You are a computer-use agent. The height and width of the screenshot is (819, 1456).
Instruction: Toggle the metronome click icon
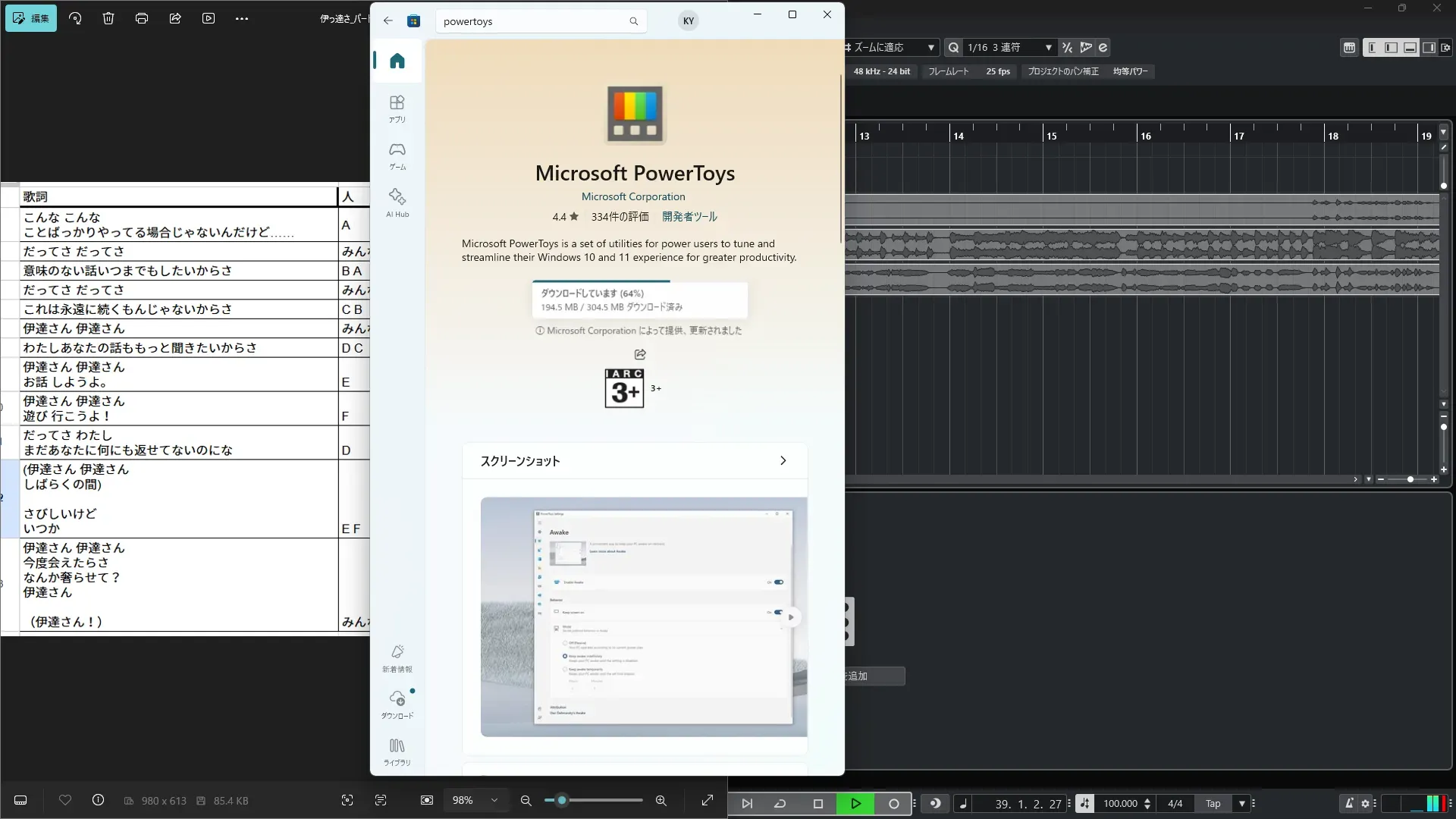pyautogui.click(x=1348, y=804)
